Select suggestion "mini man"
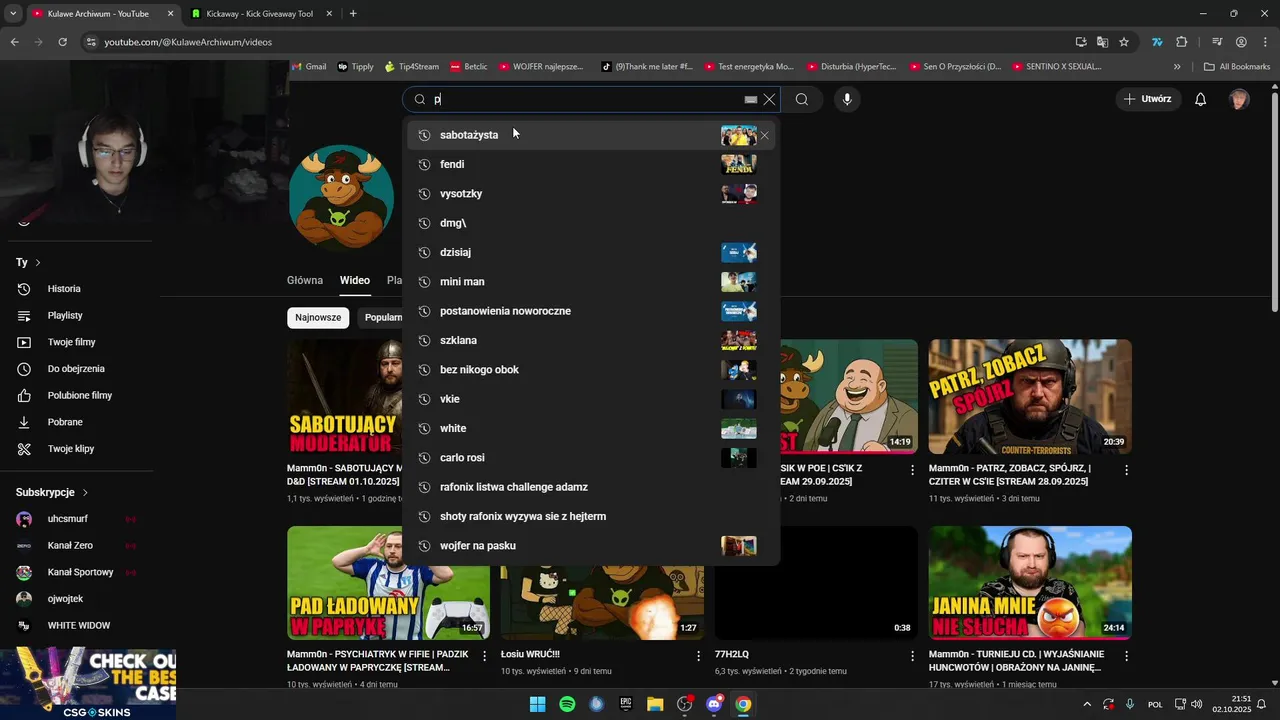The height and width of the screenshot is (720, 1280). (x=590, y=282)
